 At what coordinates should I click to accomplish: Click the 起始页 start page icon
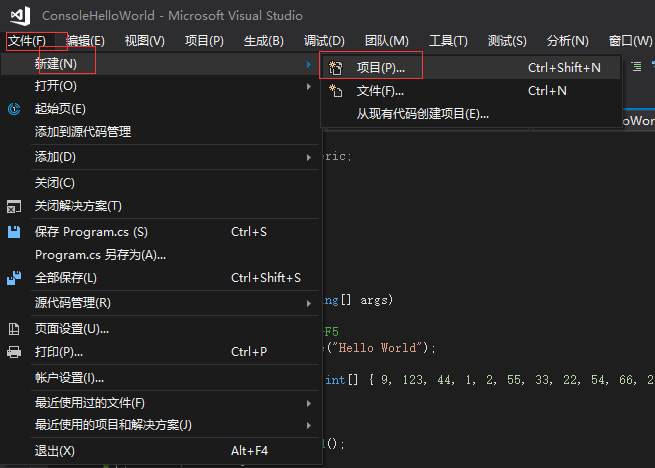(14, 109)
